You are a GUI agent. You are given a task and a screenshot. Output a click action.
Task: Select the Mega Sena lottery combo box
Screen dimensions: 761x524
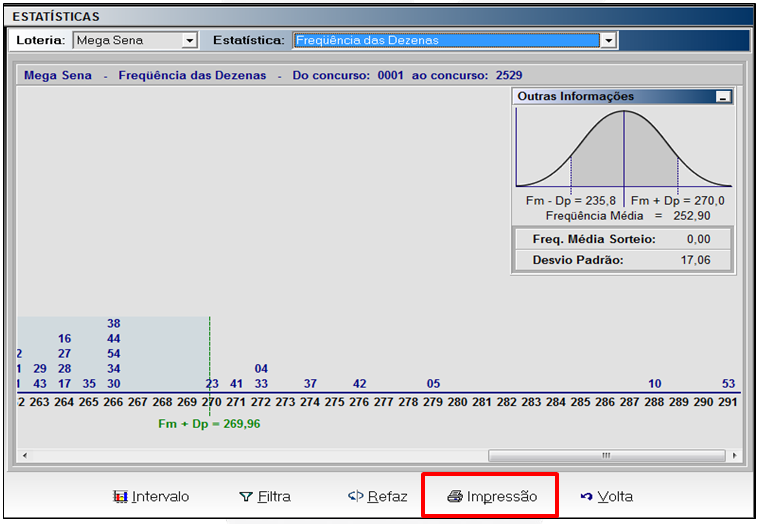[x=135, y=40]
